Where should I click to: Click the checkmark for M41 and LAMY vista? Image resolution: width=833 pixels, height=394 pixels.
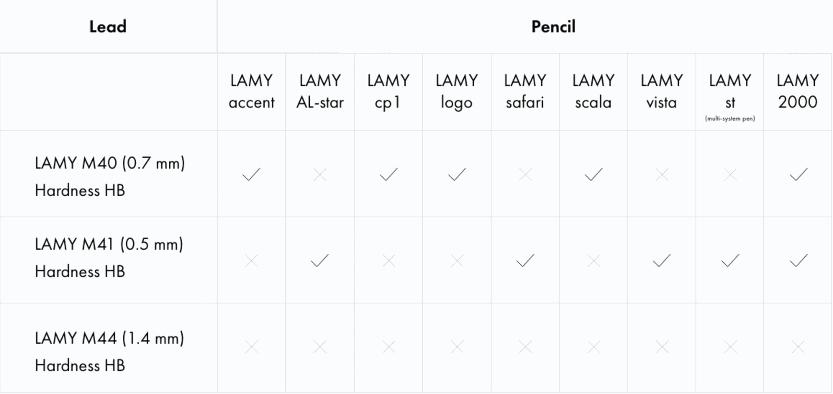(x=662, y=260)
